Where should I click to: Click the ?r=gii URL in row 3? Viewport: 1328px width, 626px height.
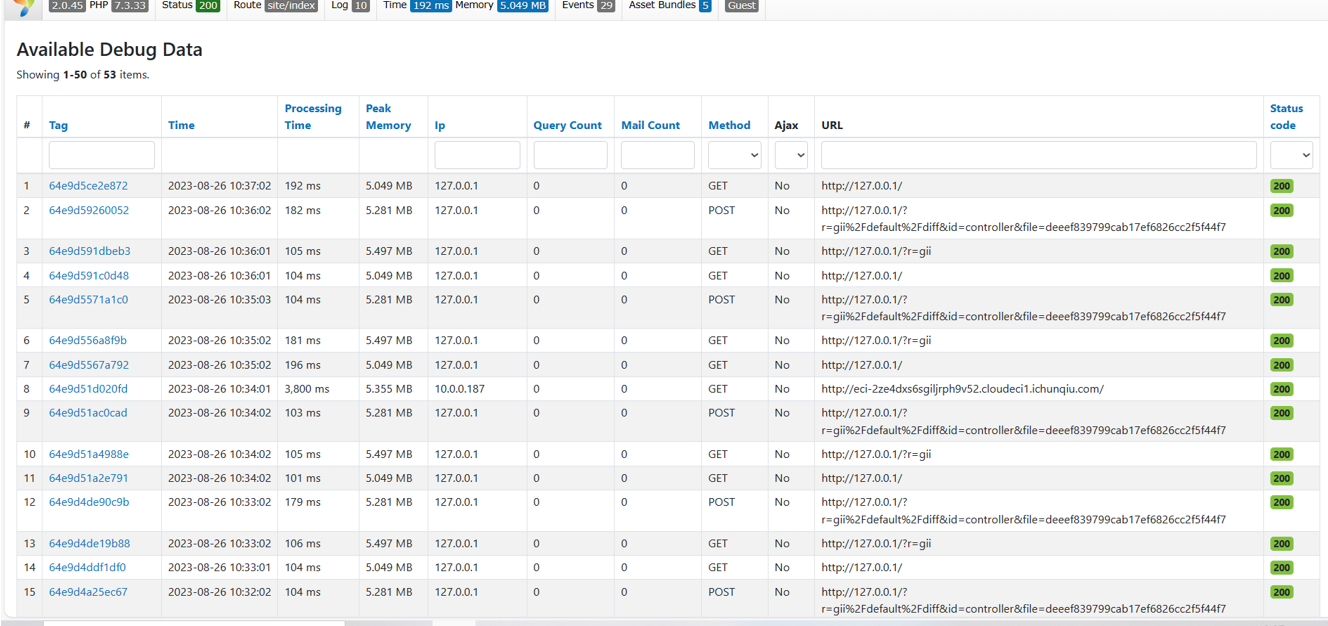[x=876, y=252]
